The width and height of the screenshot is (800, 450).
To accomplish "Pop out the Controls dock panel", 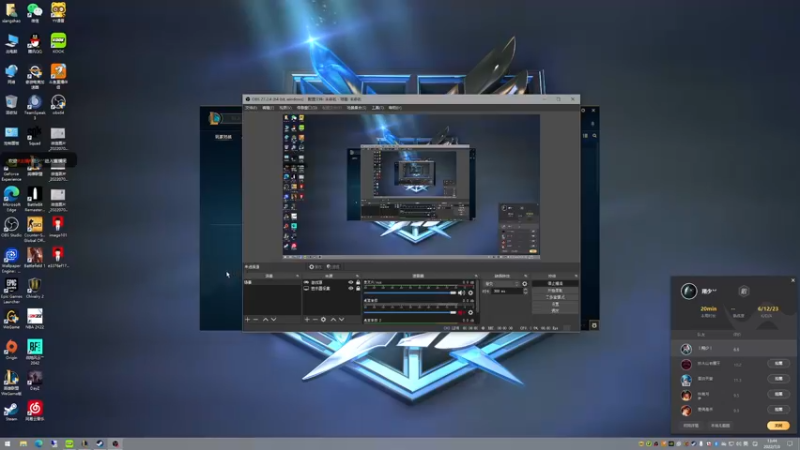I will coord(576,276).
